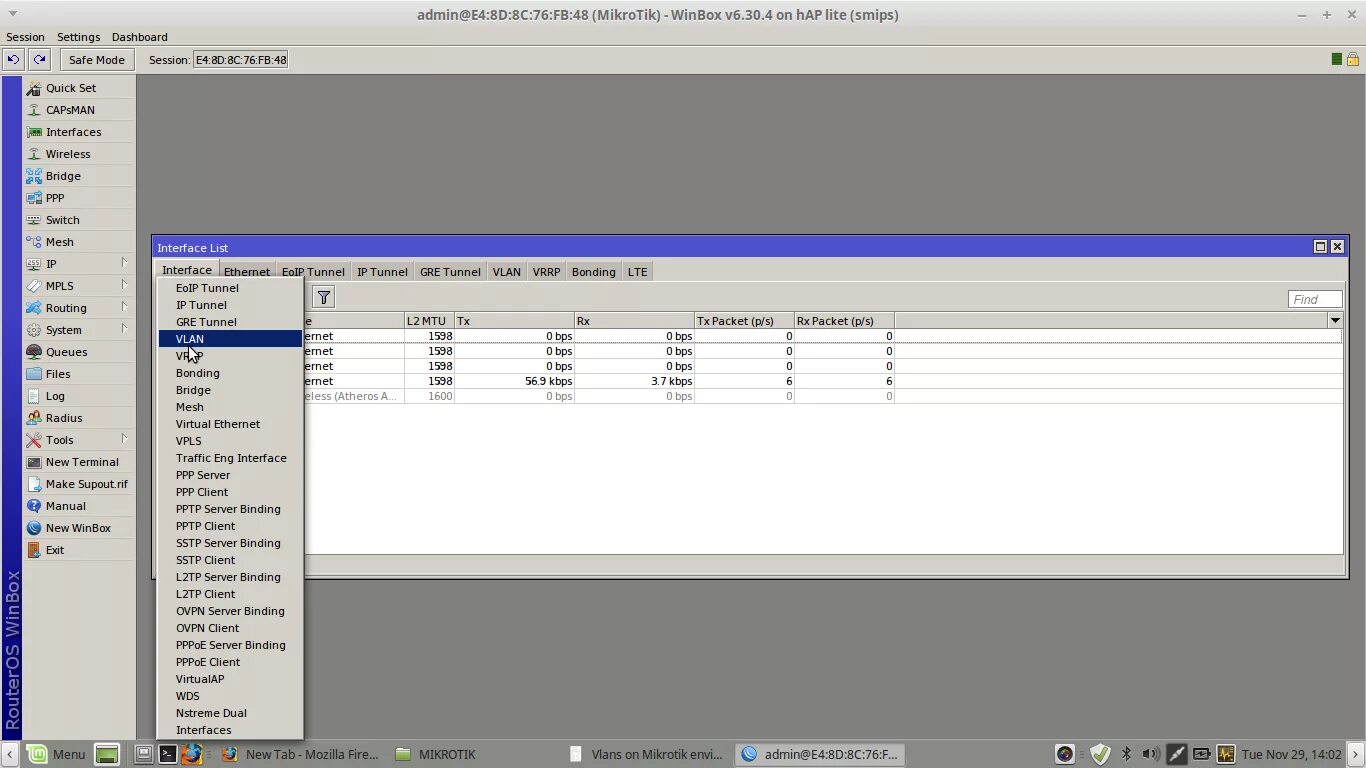This screenshot has width=1366, height=768.
Task: Open Switch in the sidebar
Action: click(x=62, y=220)
